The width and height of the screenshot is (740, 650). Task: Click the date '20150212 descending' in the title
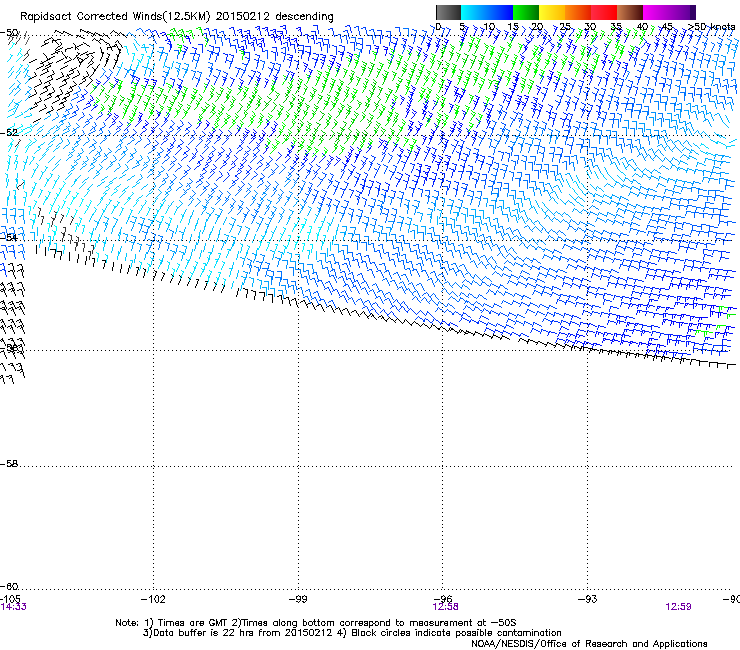[275, 16]
